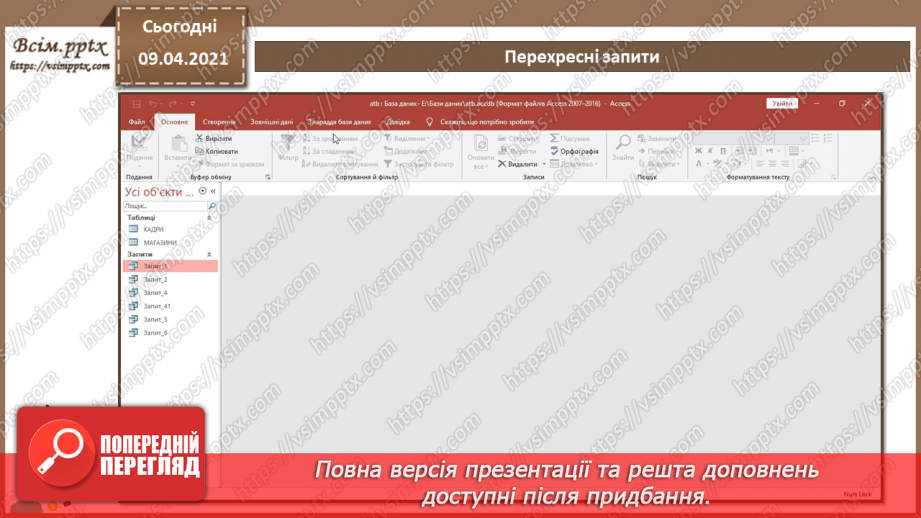Open font color A picker
This screenshot has width=921, height=518.
pos(700,164)
